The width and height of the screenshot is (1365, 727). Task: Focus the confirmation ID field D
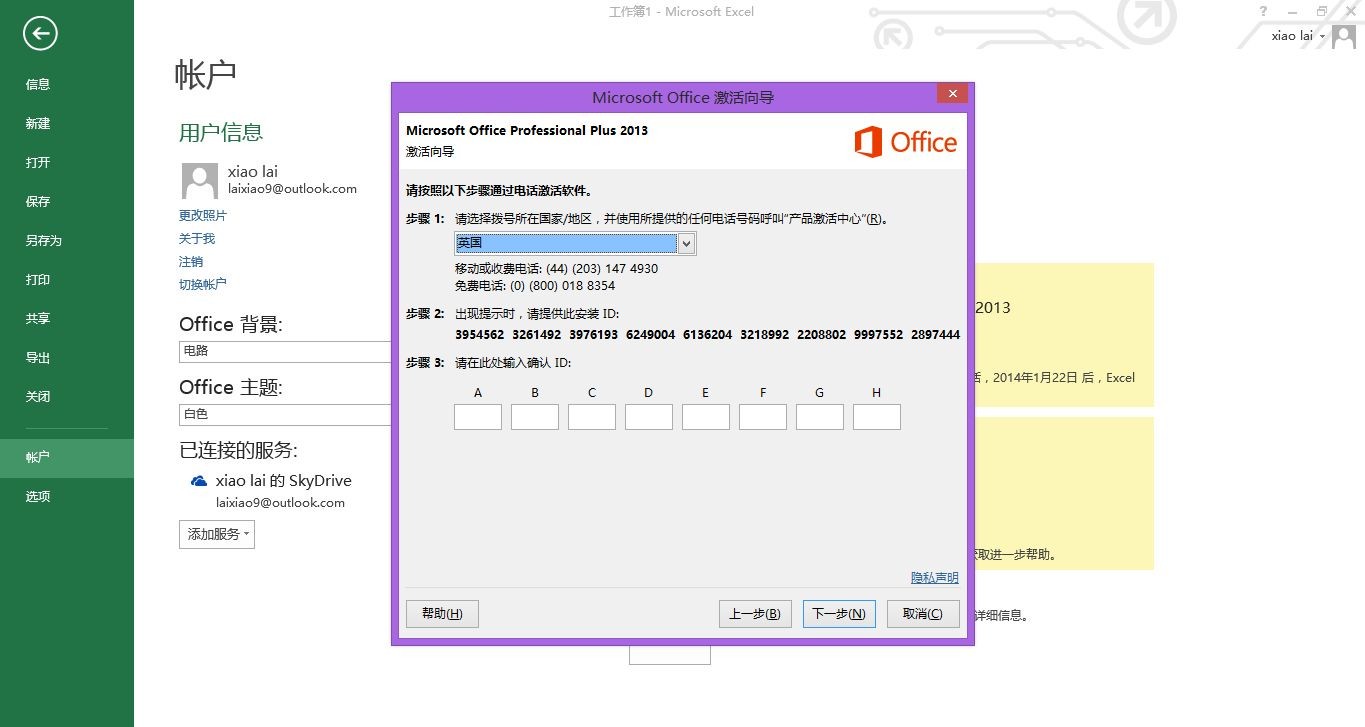[649, 417]
